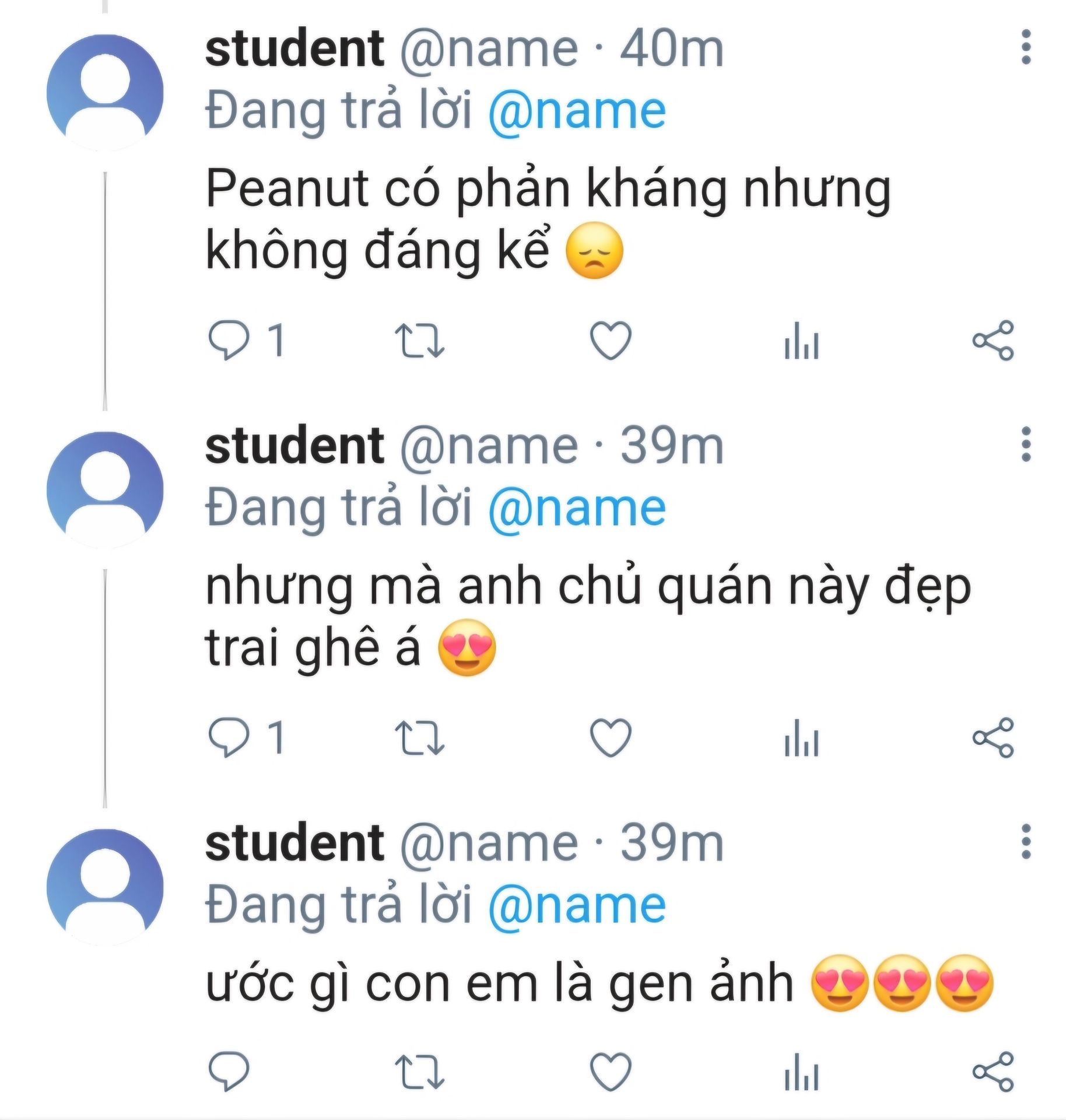Retweet the Peanut phản kháng tweet
This screenshot has width=1066, height=1120.
pos(419,340)
